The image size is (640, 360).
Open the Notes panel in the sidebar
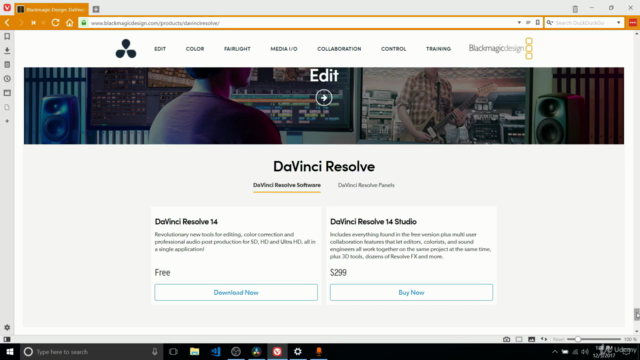(7, 65)
